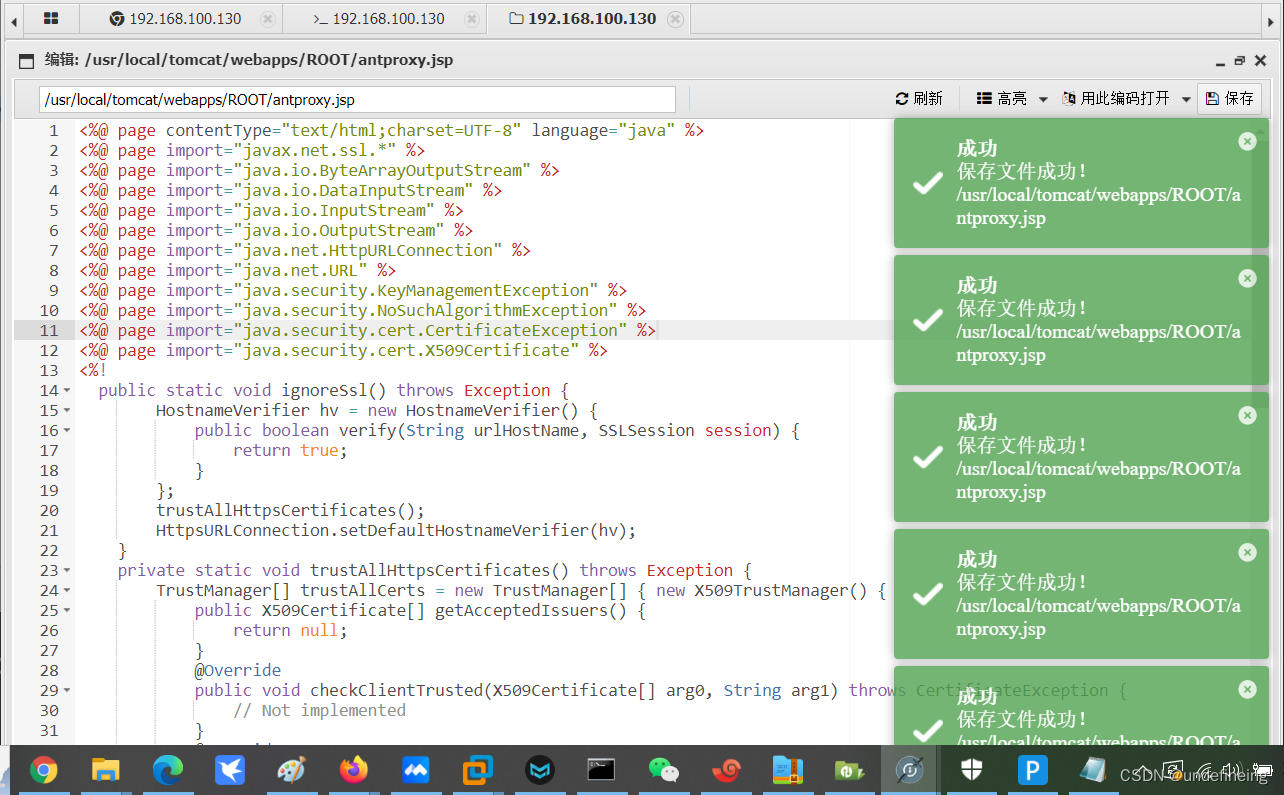Open the Paint palette app in taskbar
Image resolution: width=1284 pixels, height=795 pixels.
tap(291, 770)
